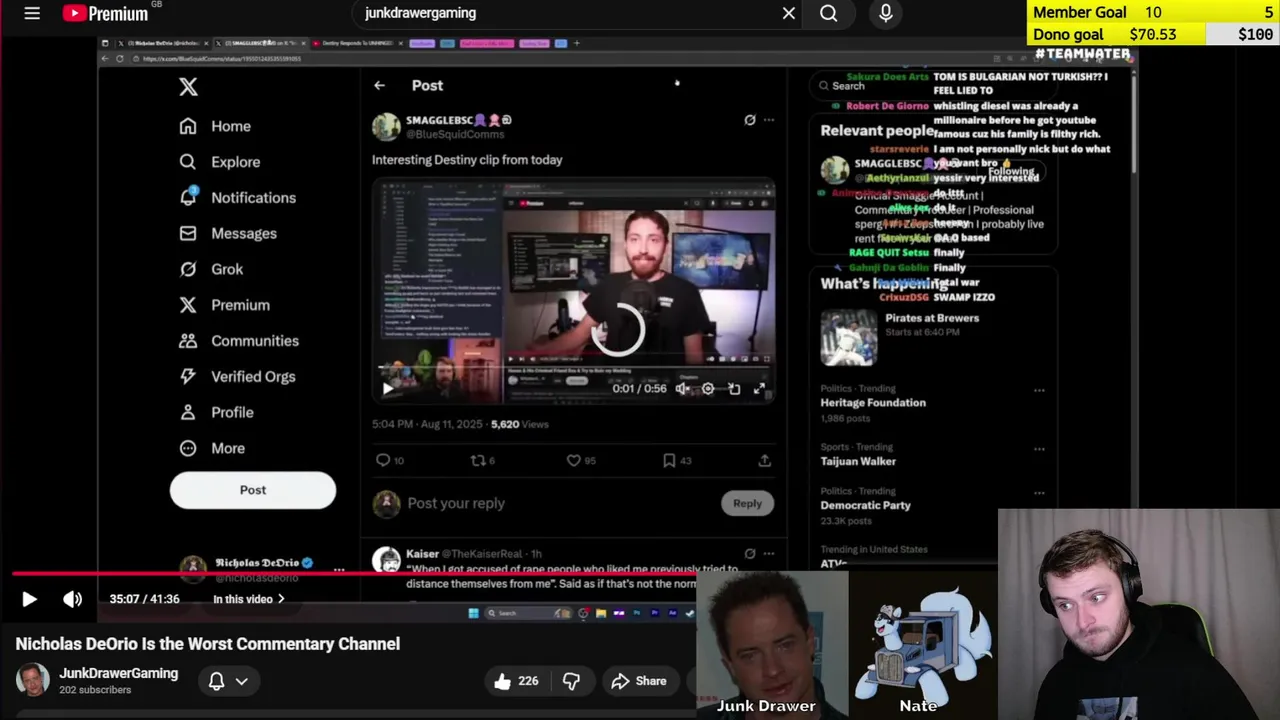Focus the junkdrawergaming search field
Screen dimensions: 1280x720
click(568, 13)
